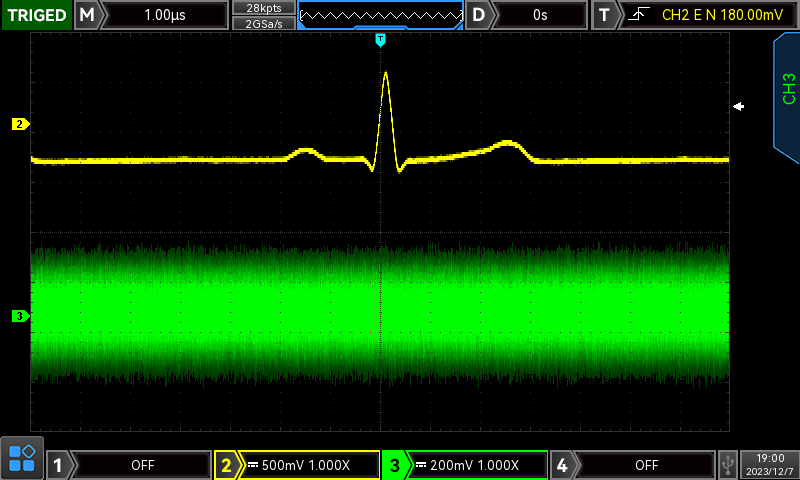This screenshot has width=800, height=480.
Task: Click the T trigger label icon
Action: coord(604,15)
